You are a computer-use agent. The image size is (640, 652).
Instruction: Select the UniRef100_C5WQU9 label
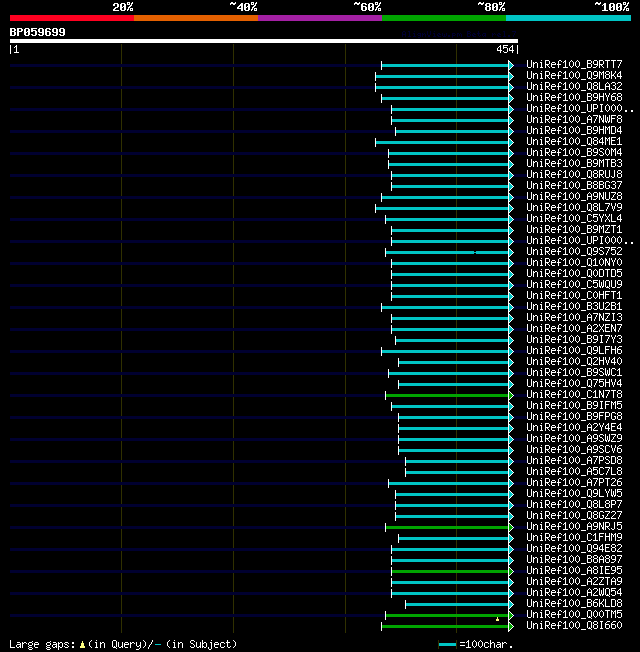[574, 285]
